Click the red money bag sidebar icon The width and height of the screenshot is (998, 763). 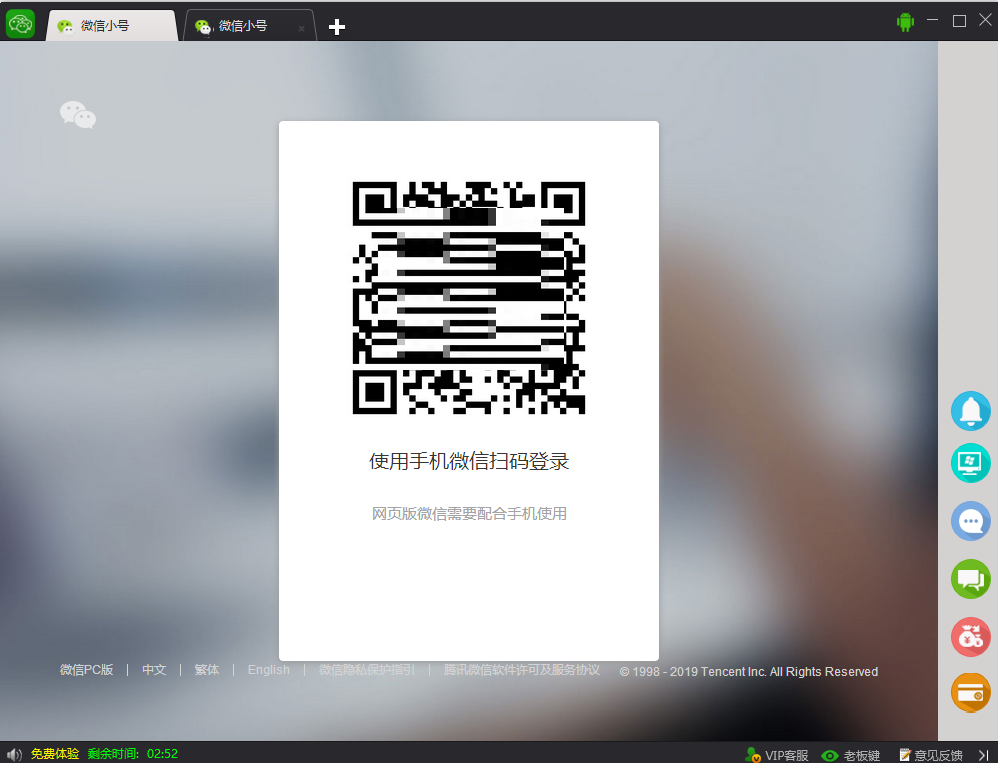coord(970,637)
